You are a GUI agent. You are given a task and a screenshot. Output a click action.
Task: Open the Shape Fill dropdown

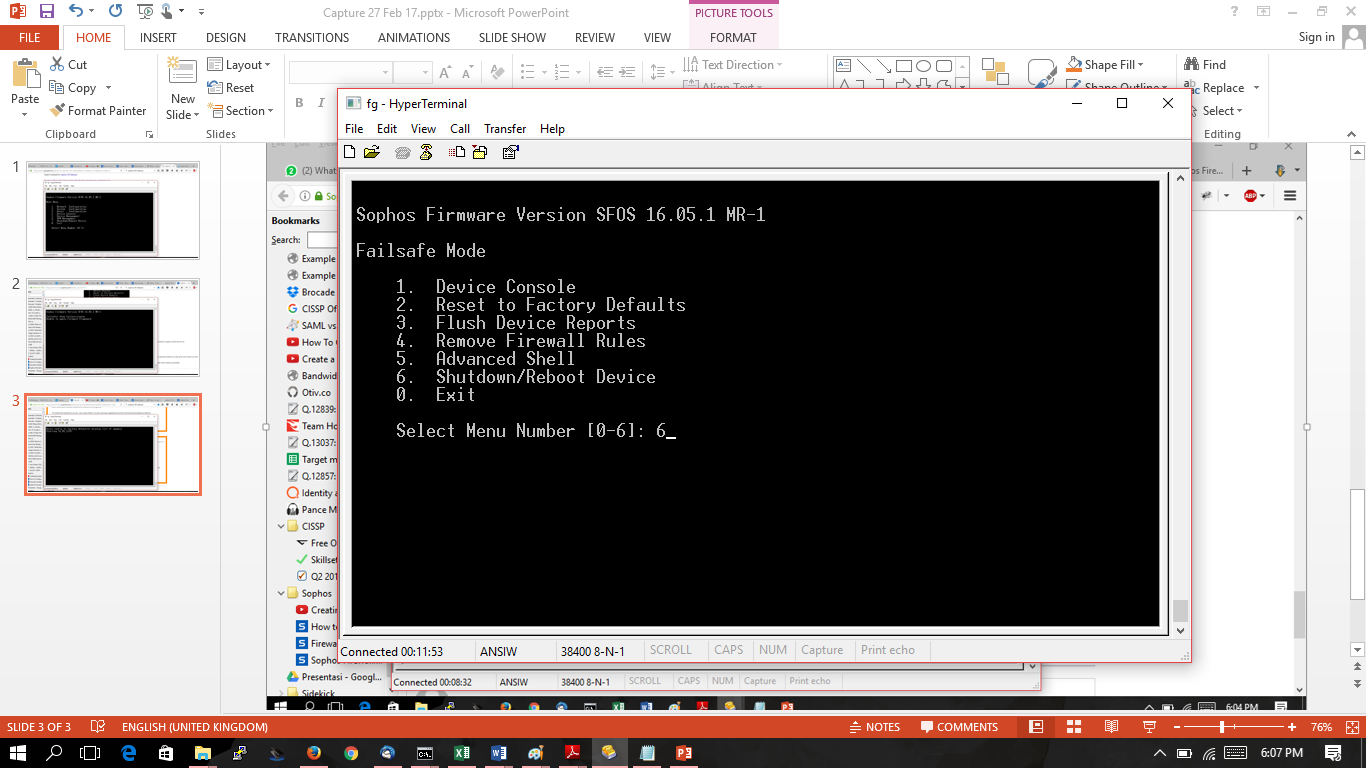tap(1107, 65)
